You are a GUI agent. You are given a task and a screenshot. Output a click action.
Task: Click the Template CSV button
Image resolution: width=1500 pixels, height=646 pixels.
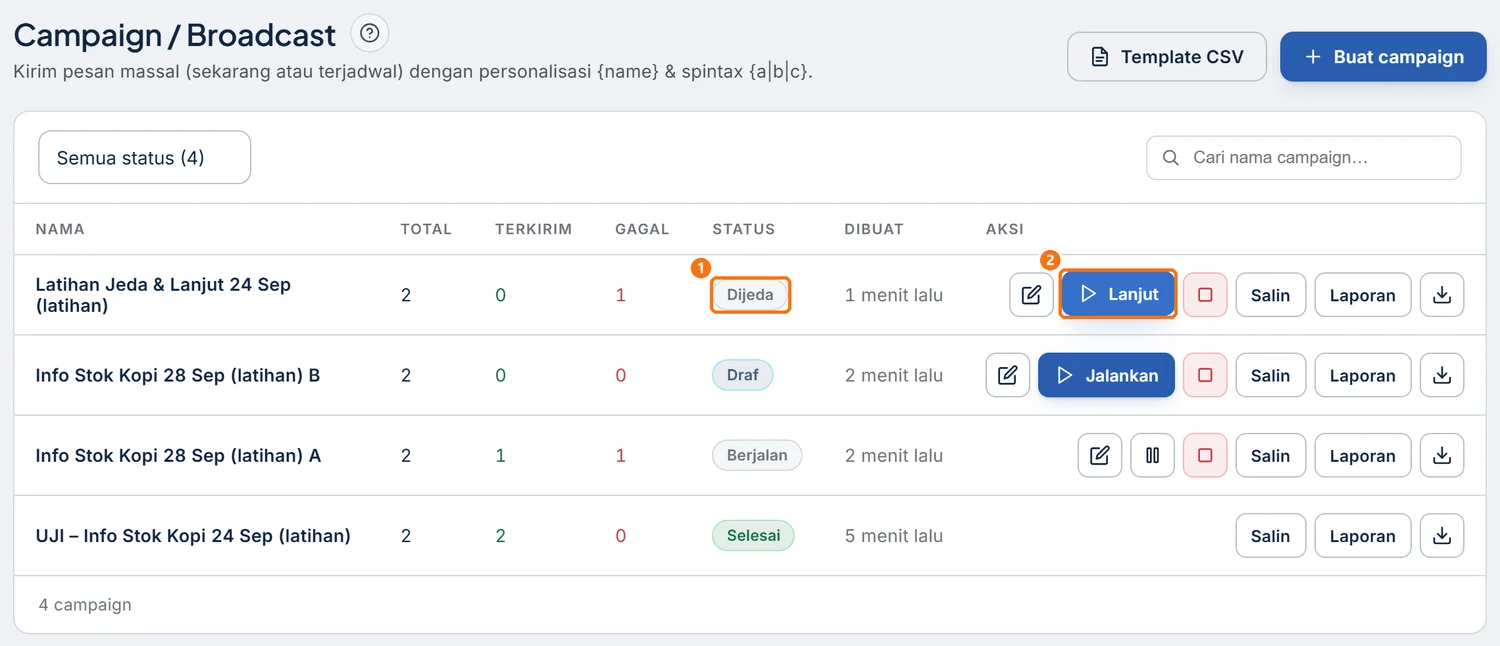point(1167,57)
